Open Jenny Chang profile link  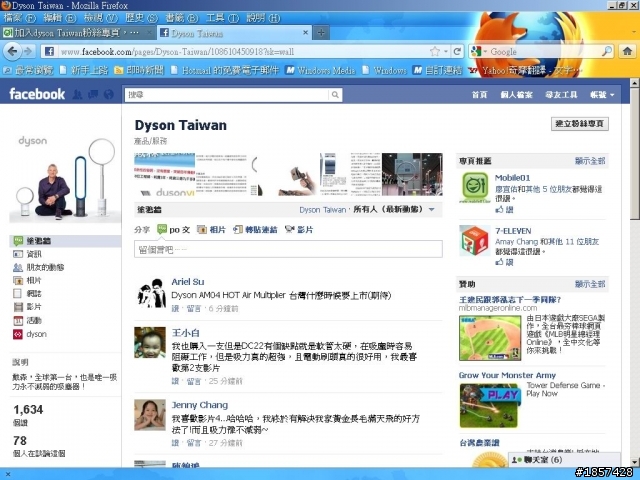tap(200, 405)
